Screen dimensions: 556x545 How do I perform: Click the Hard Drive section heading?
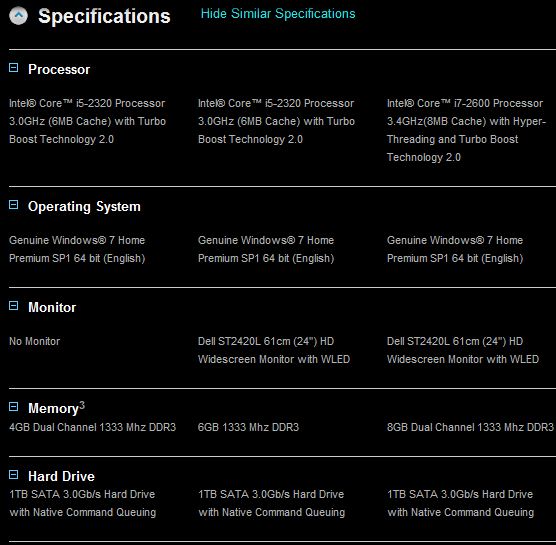pyautogui.click(x=61, y=476)
